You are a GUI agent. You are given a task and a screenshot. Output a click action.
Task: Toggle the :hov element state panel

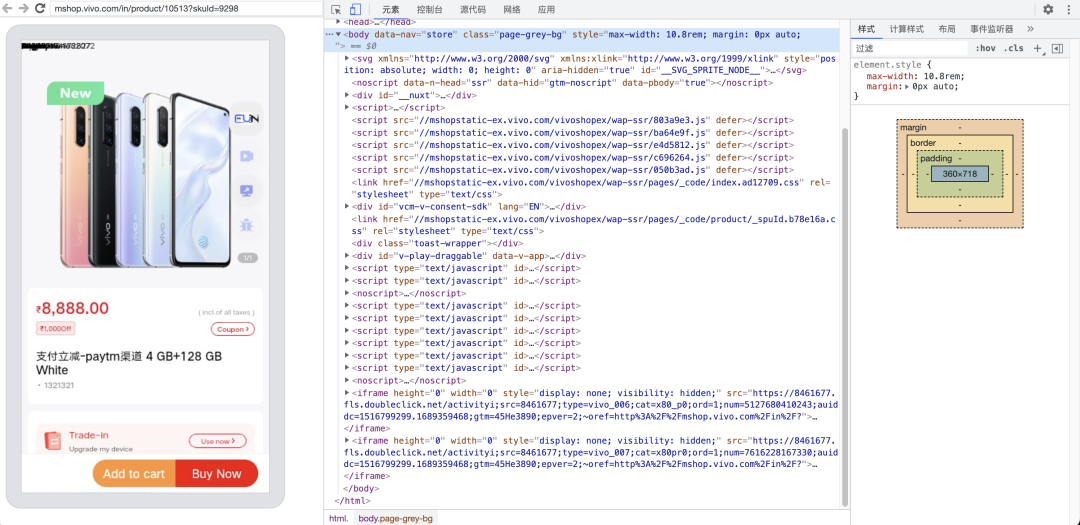tap(986, 48)
